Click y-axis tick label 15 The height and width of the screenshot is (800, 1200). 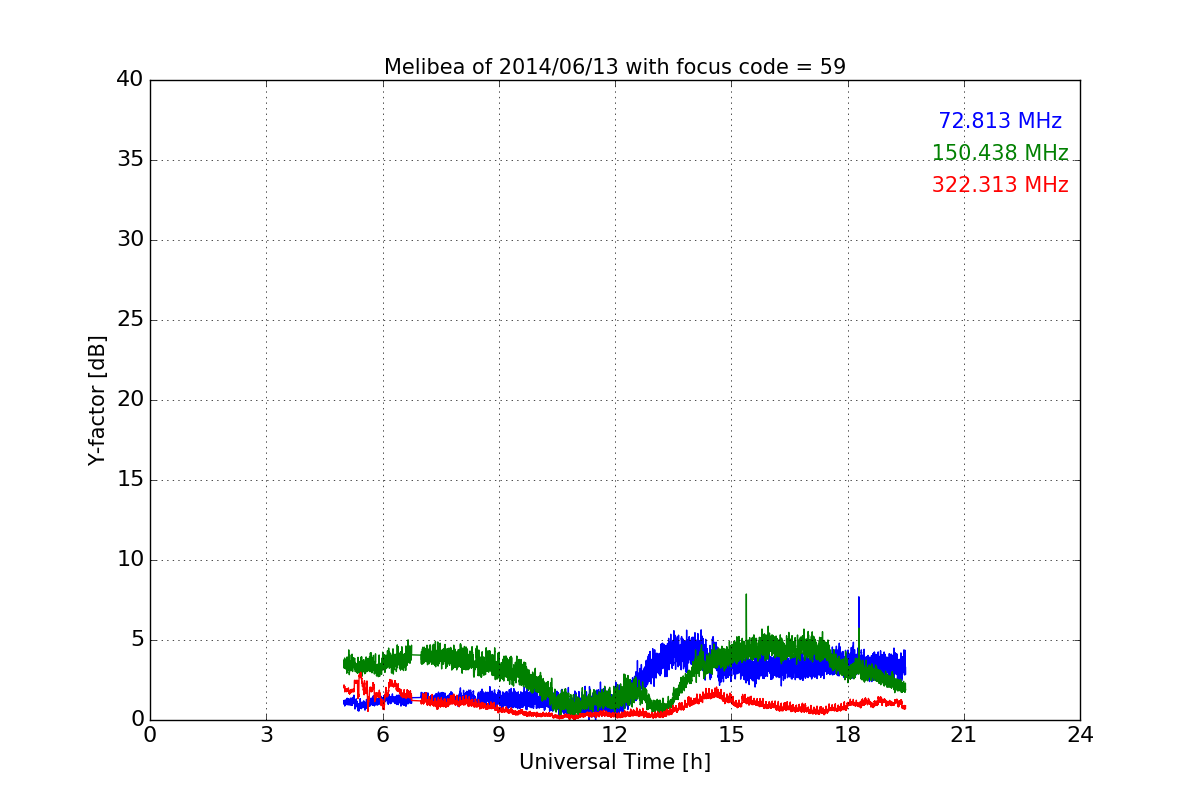[x=130, y=480]
